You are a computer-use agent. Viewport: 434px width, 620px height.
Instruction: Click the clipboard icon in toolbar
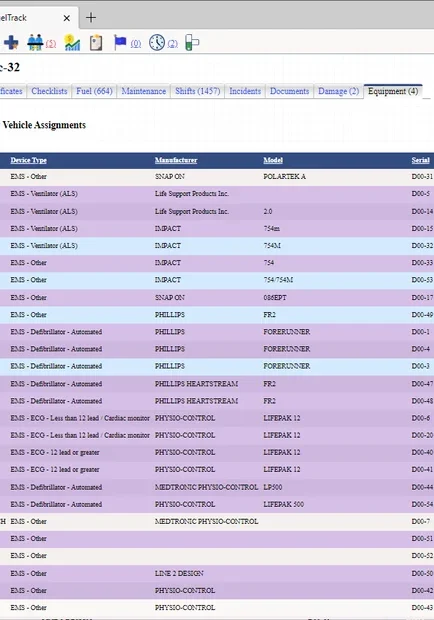click(x=96, y=42)
